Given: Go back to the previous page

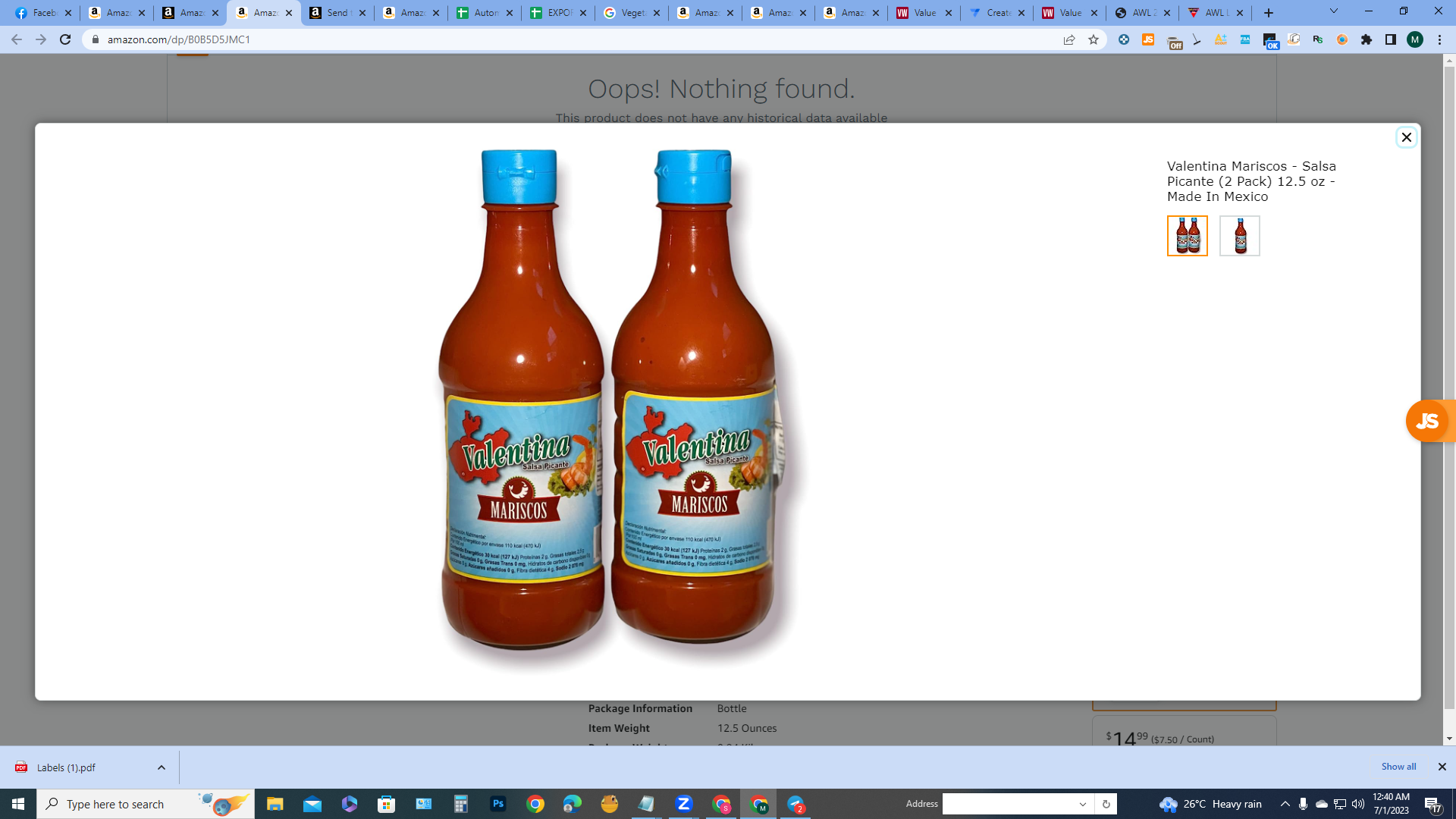Looking at the screenshot, I should pos(16,39).
